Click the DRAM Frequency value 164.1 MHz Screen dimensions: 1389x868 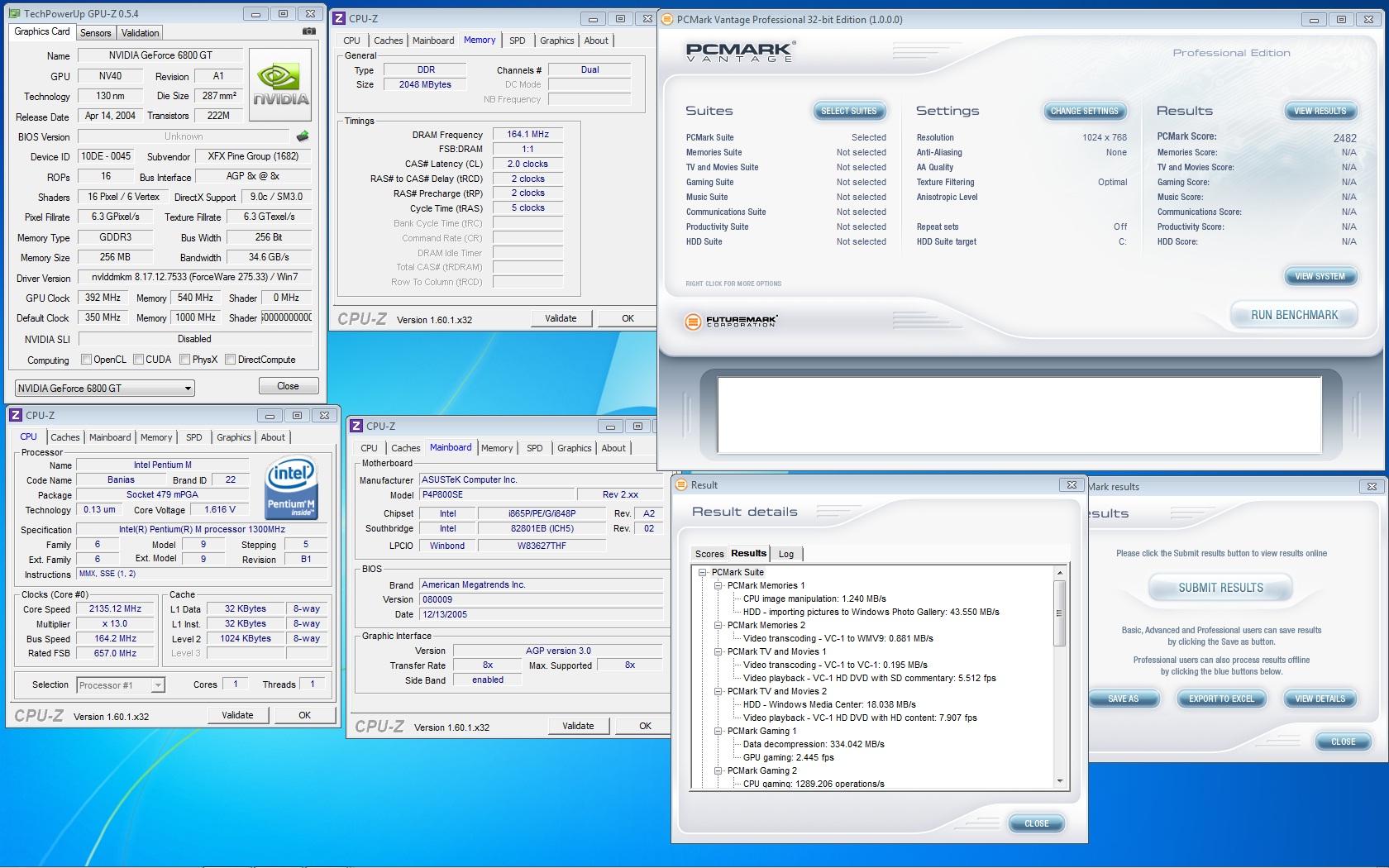tap(527, 134)
